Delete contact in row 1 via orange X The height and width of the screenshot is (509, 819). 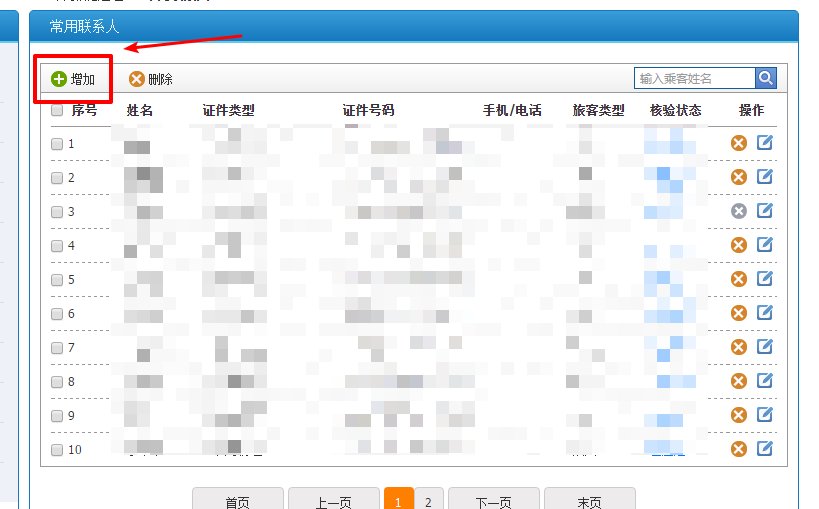739,143
